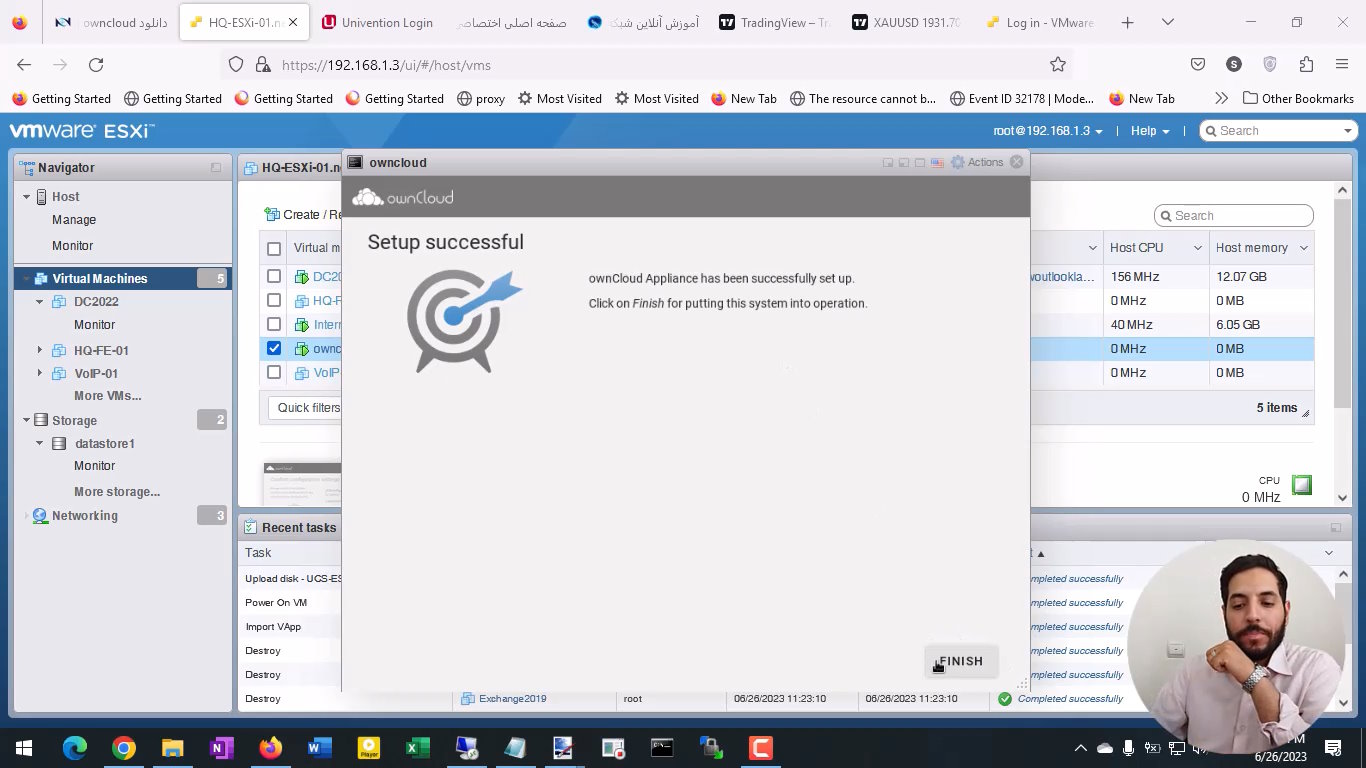This screenshot has height=768, width=1366.
Task: Open the More VMs... link
Action: pyautogui.click(x=107, y=396)
